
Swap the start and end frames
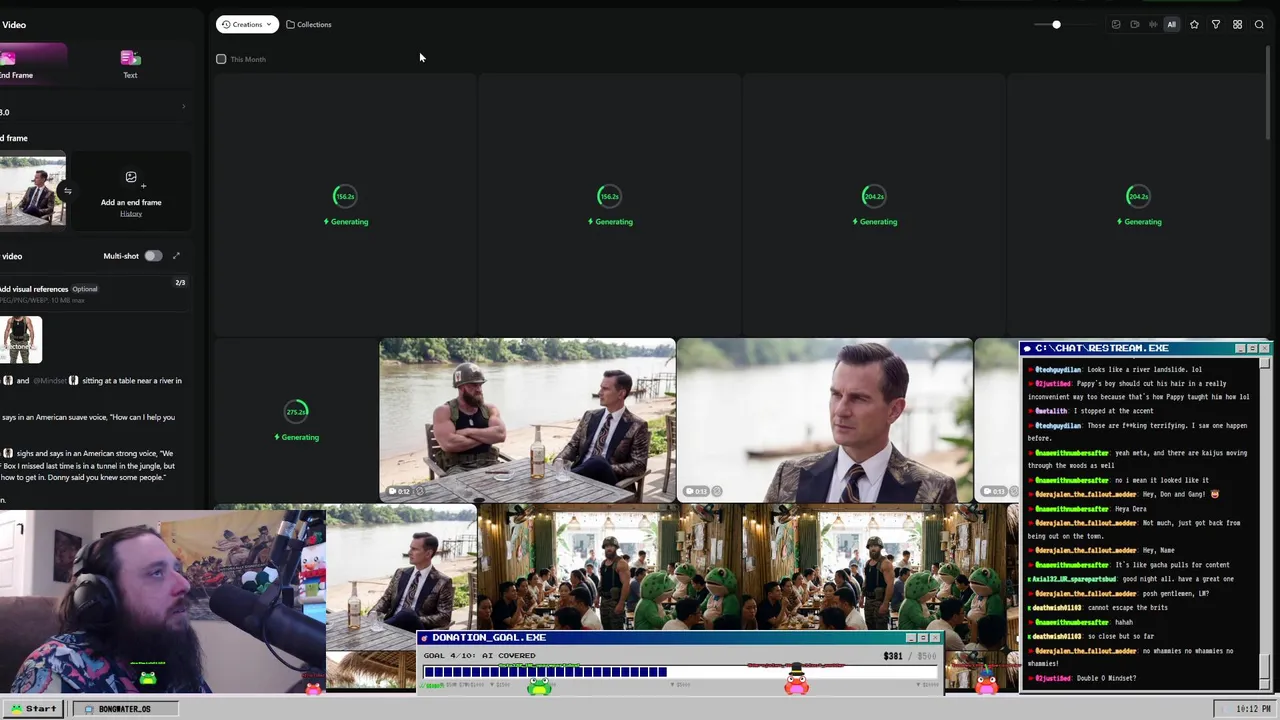tap(68, 191)
